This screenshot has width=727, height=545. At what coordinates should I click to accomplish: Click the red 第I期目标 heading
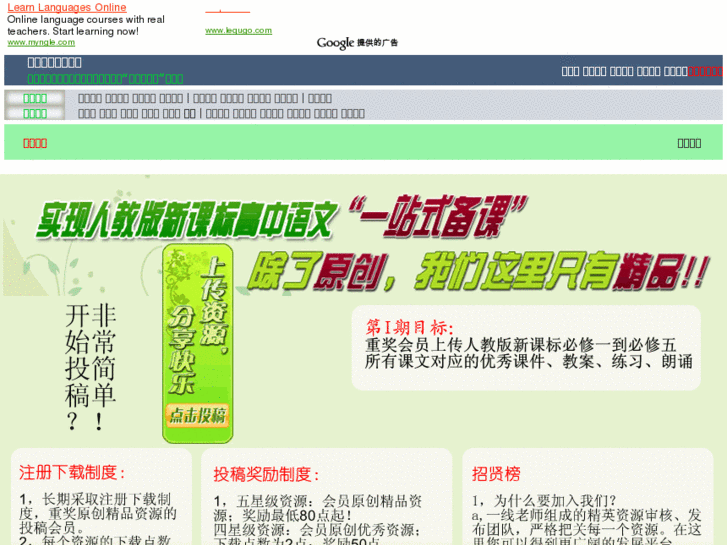click(409, 327)
